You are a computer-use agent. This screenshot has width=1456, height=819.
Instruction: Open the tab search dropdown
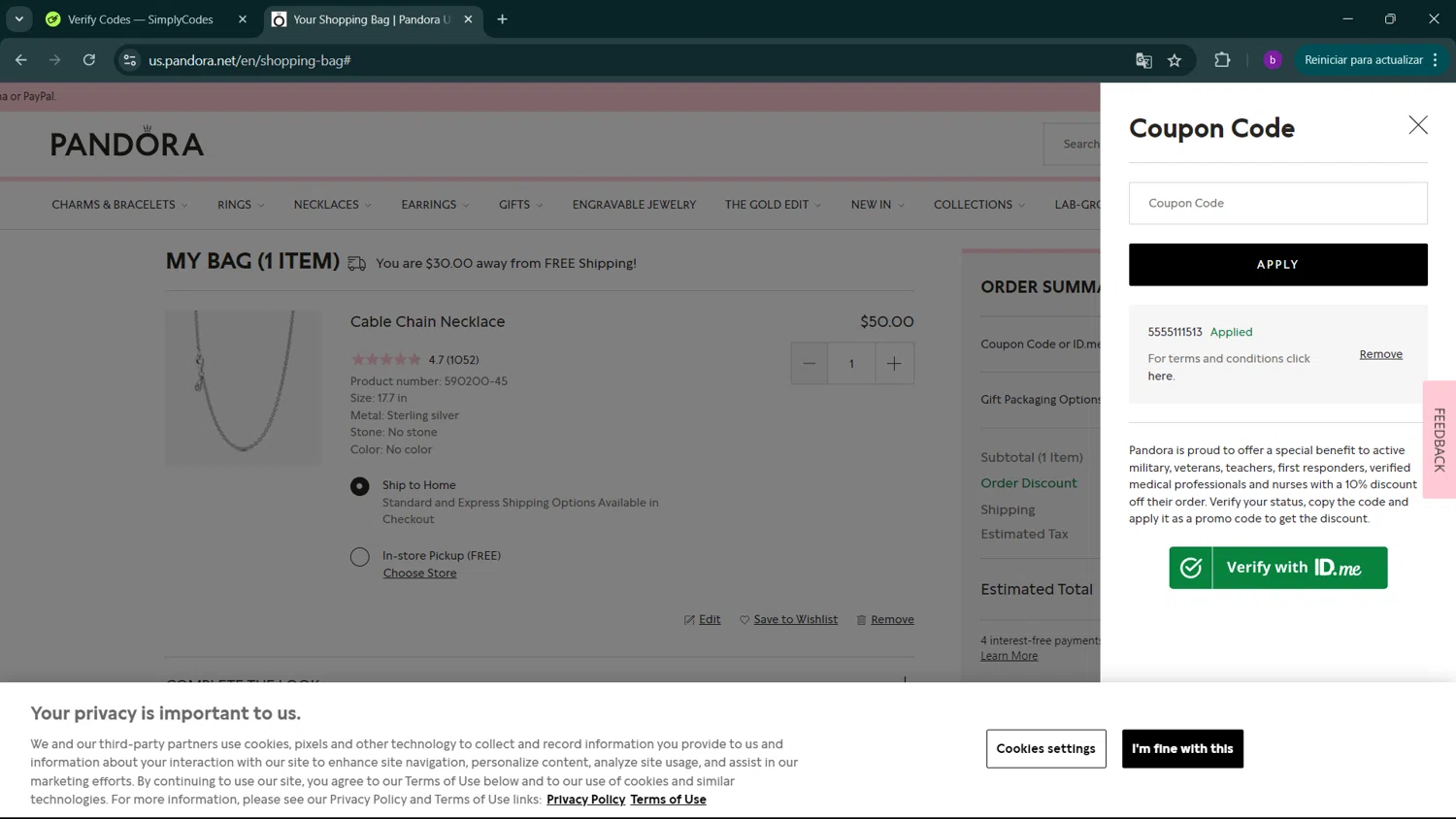click(x=18, y=19)
